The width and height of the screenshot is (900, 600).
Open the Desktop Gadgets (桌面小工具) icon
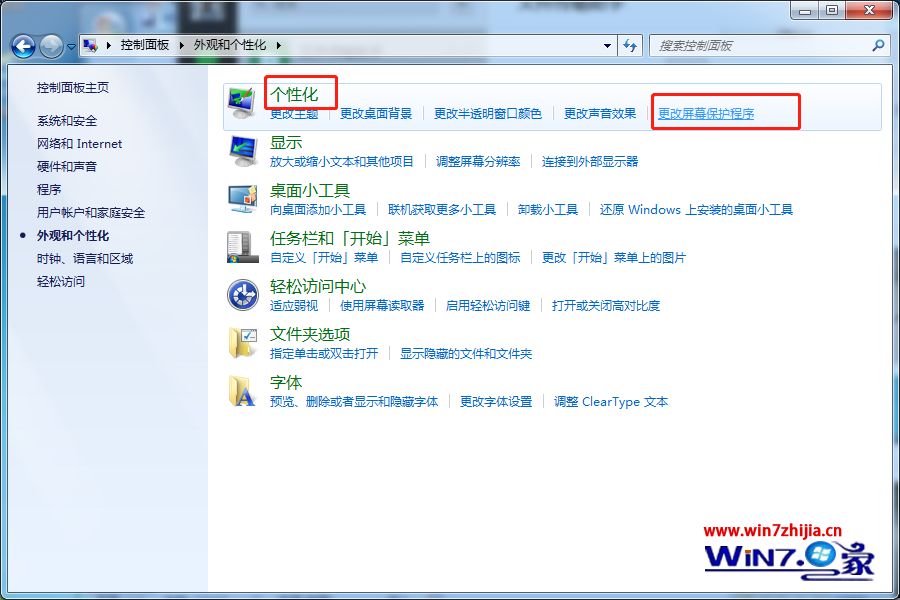(243, 199)
